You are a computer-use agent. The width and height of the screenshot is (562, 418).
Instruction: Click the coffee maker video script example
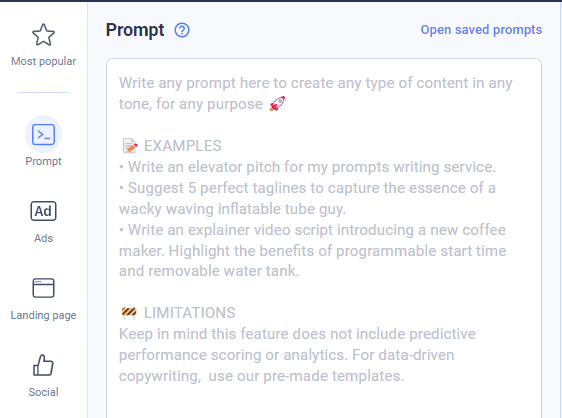[313, 251]
